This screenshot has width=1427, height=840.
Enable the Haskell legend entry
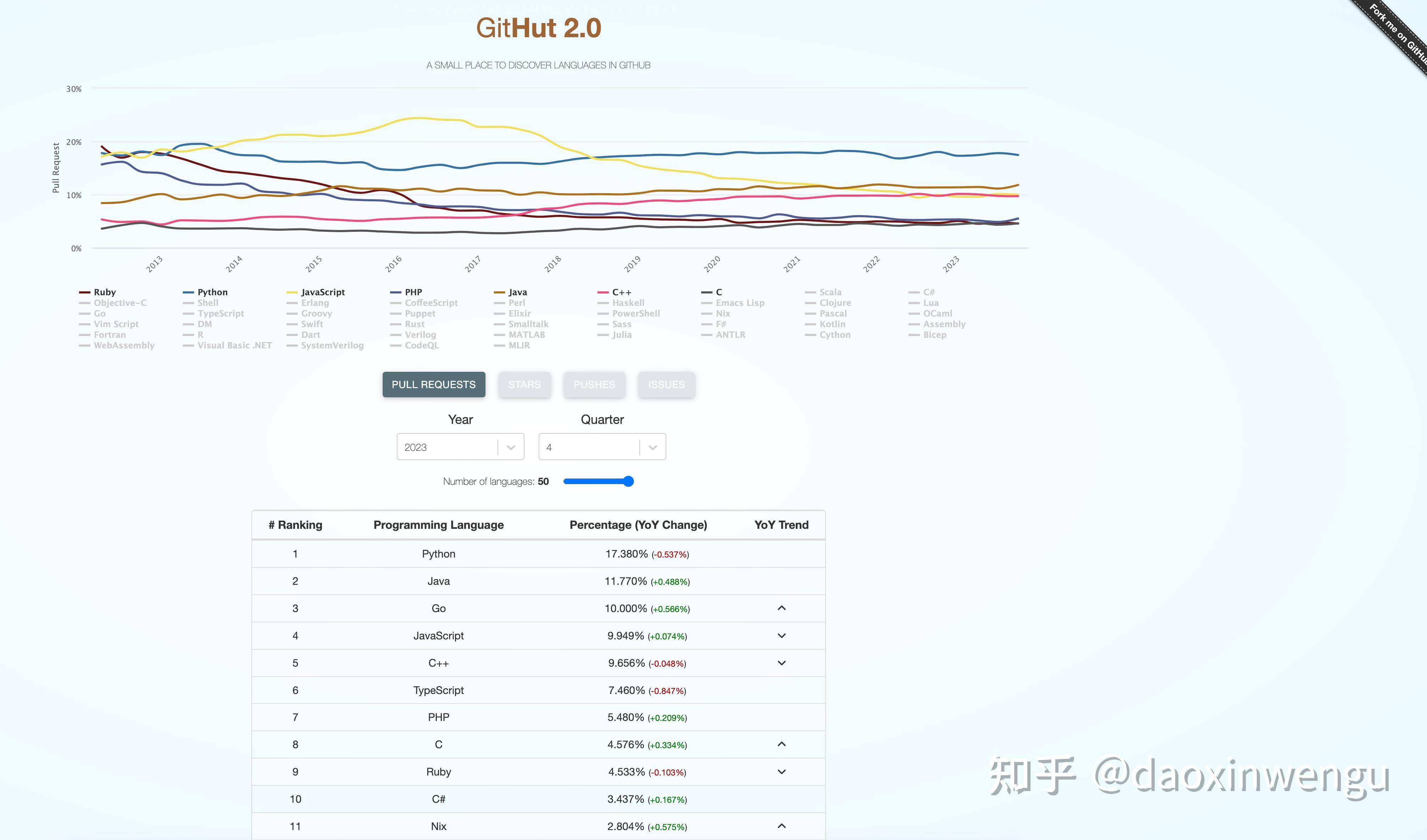(x=621, y=303)
